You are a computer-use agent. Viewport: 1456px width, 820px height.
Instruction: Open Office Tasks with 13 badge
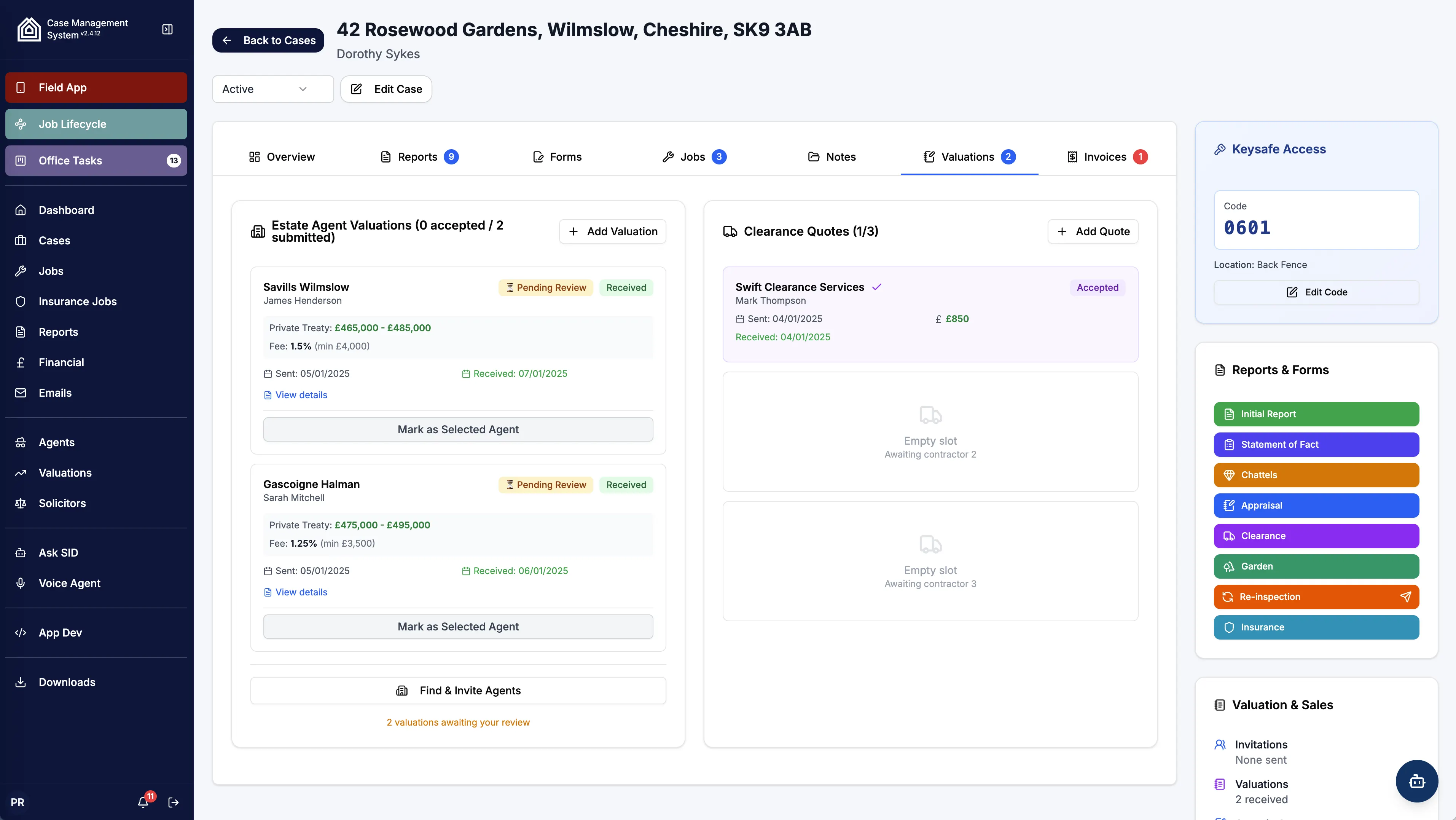(96, 161)
